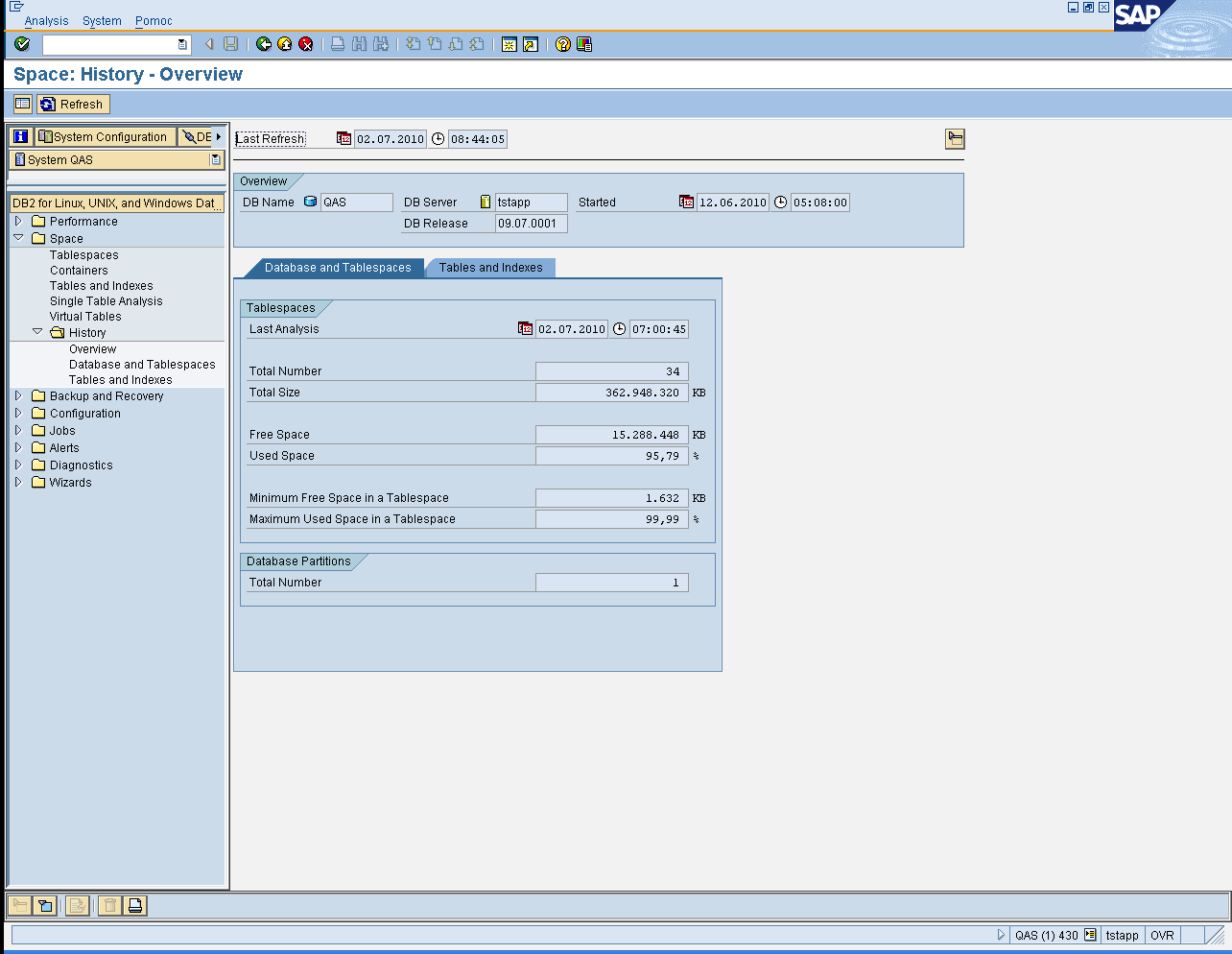Select Overview under History
The width and height of the screenshot is (1232, 954).
click(x=92, y=349)
